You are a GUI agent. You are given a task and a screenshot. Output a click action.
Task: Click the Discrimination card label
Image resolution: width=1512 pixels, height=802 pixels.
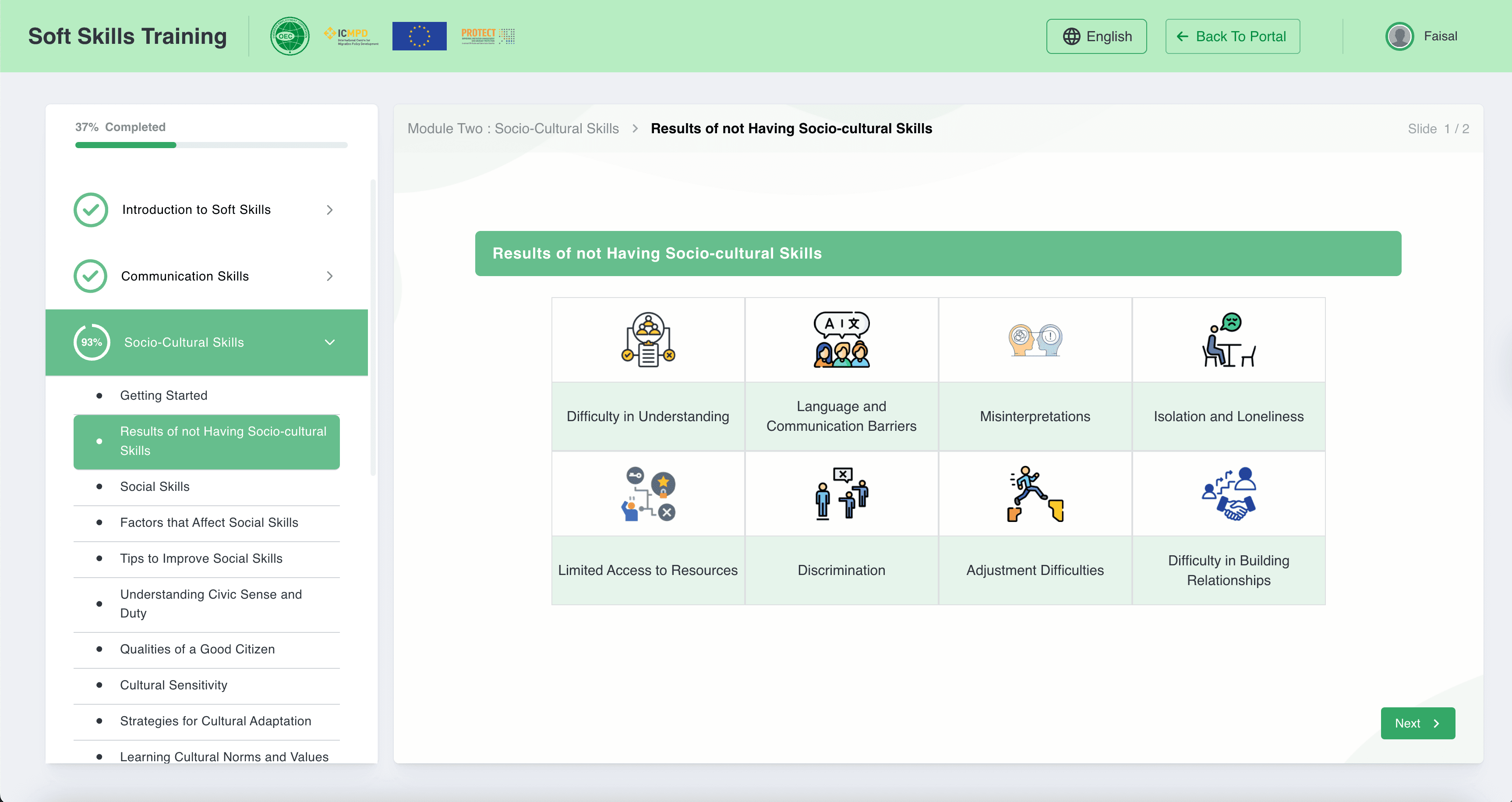[842, 571]
